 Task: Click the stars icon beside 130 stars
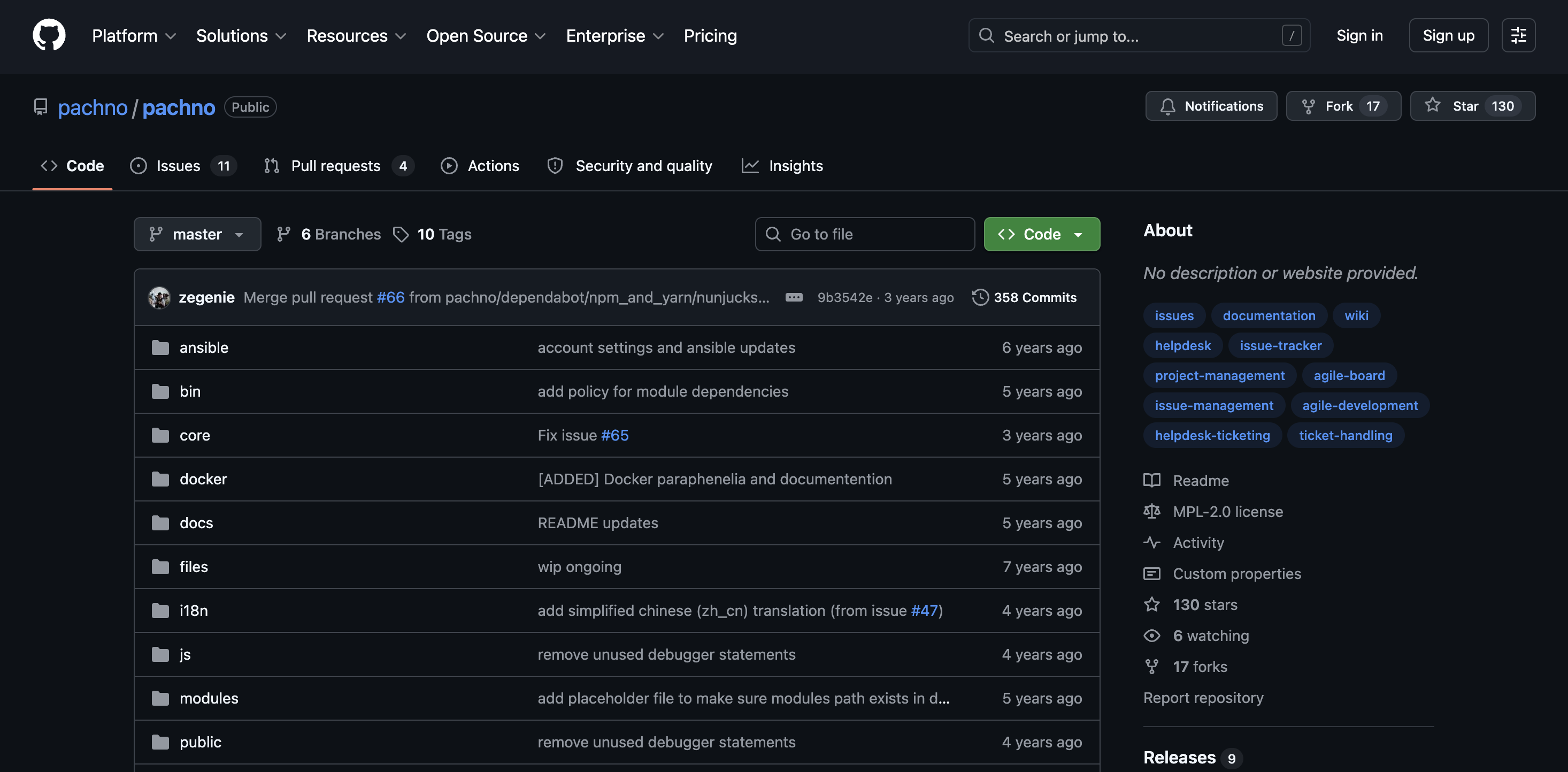[x=1151, y=605]
